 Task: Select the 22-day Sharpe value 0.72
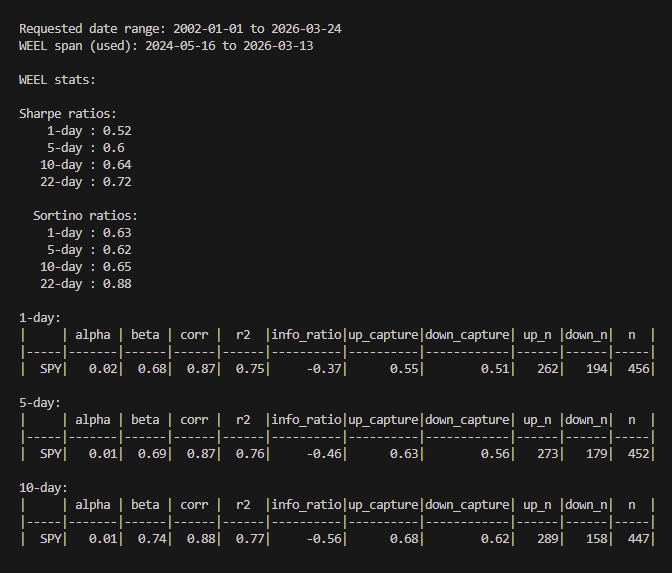pyautogui.click(x=117, y=182)
